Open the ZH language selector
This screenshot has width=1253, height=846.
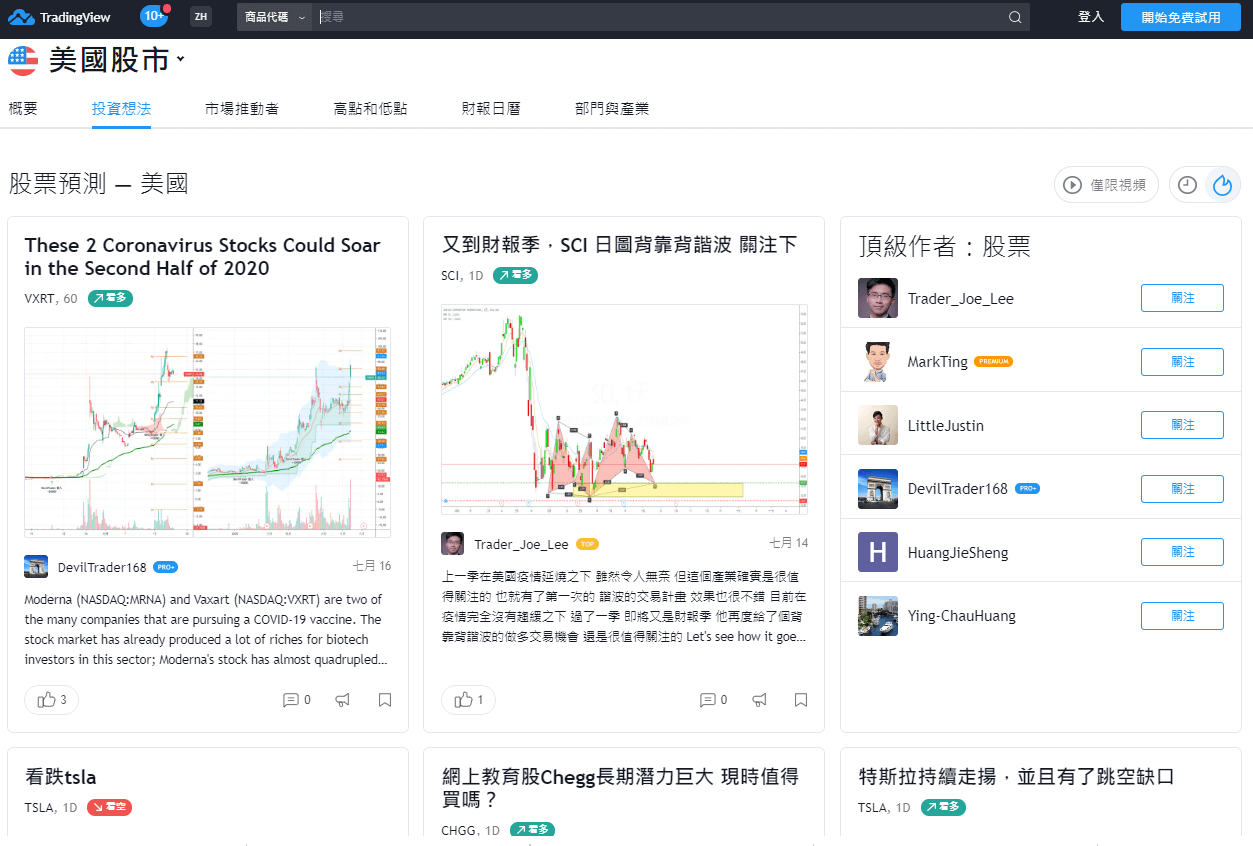(x=200, y=17)
